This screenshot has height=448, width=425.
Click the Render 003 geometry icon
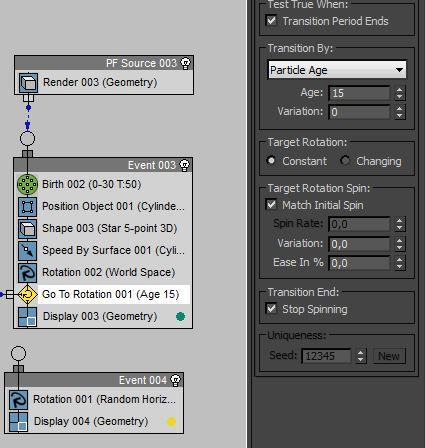28,83
